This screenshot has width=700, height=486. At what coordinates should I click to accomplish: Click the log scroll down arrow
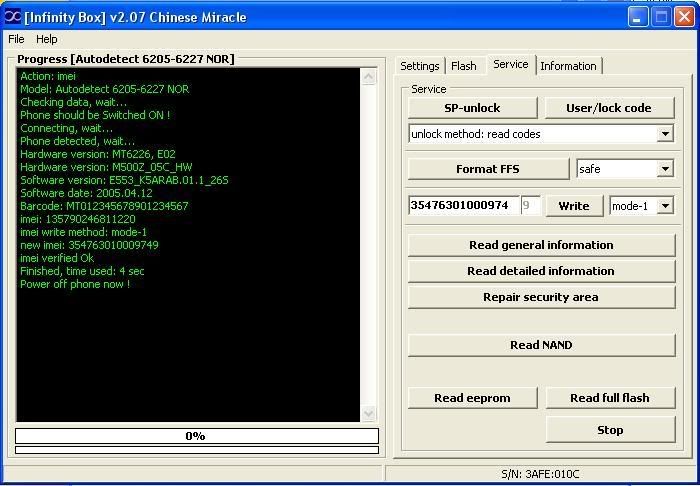(368, 413)
